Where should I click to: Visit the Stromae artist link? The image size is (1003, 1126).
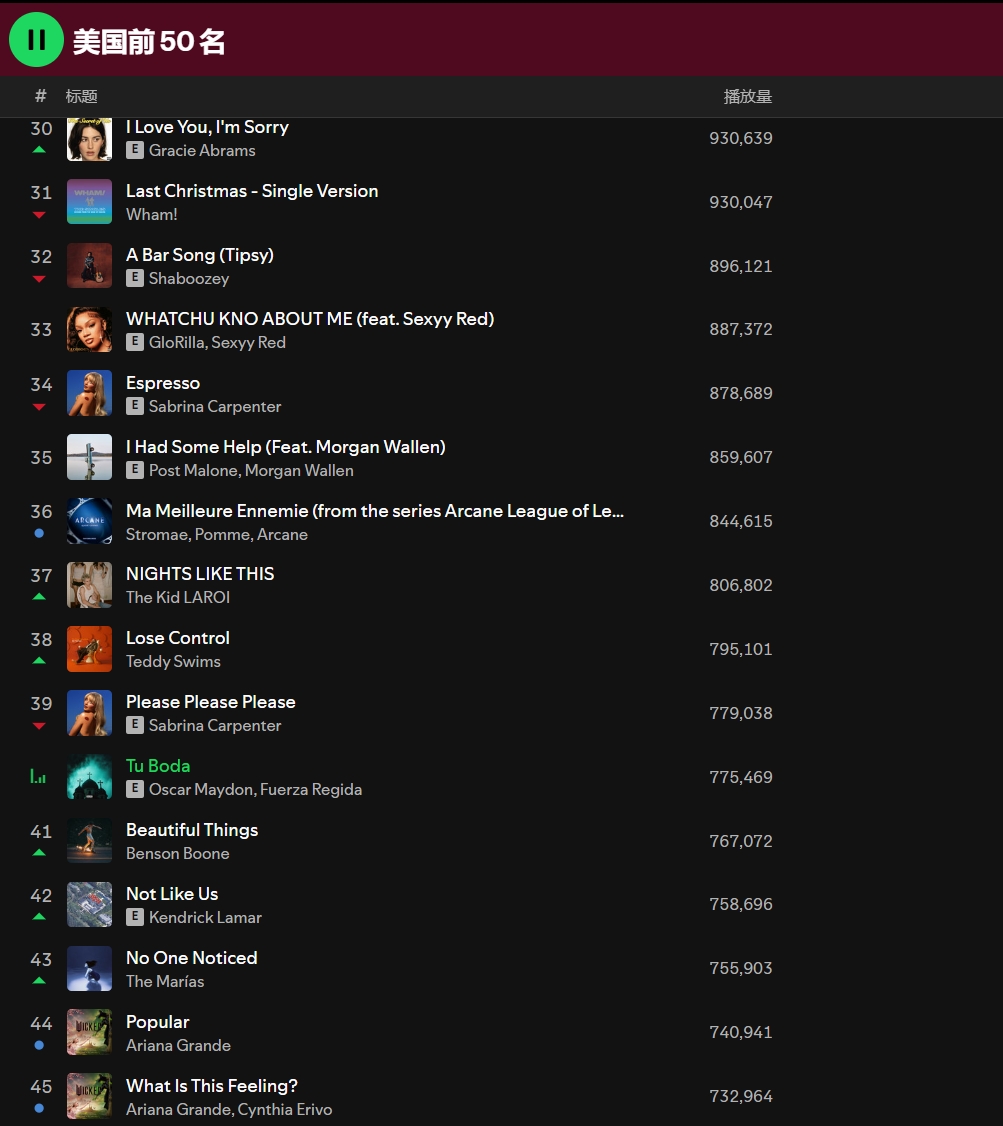(157, 534)
